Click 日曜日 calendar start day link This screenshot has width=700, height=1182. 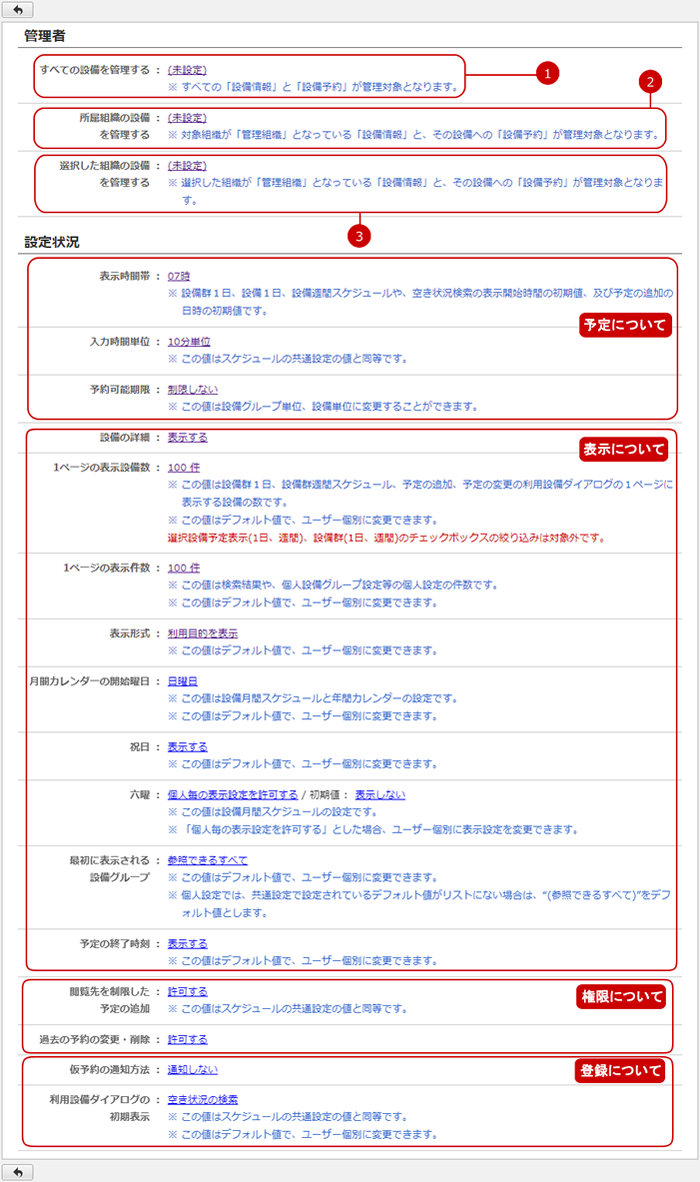coord(182,681)
